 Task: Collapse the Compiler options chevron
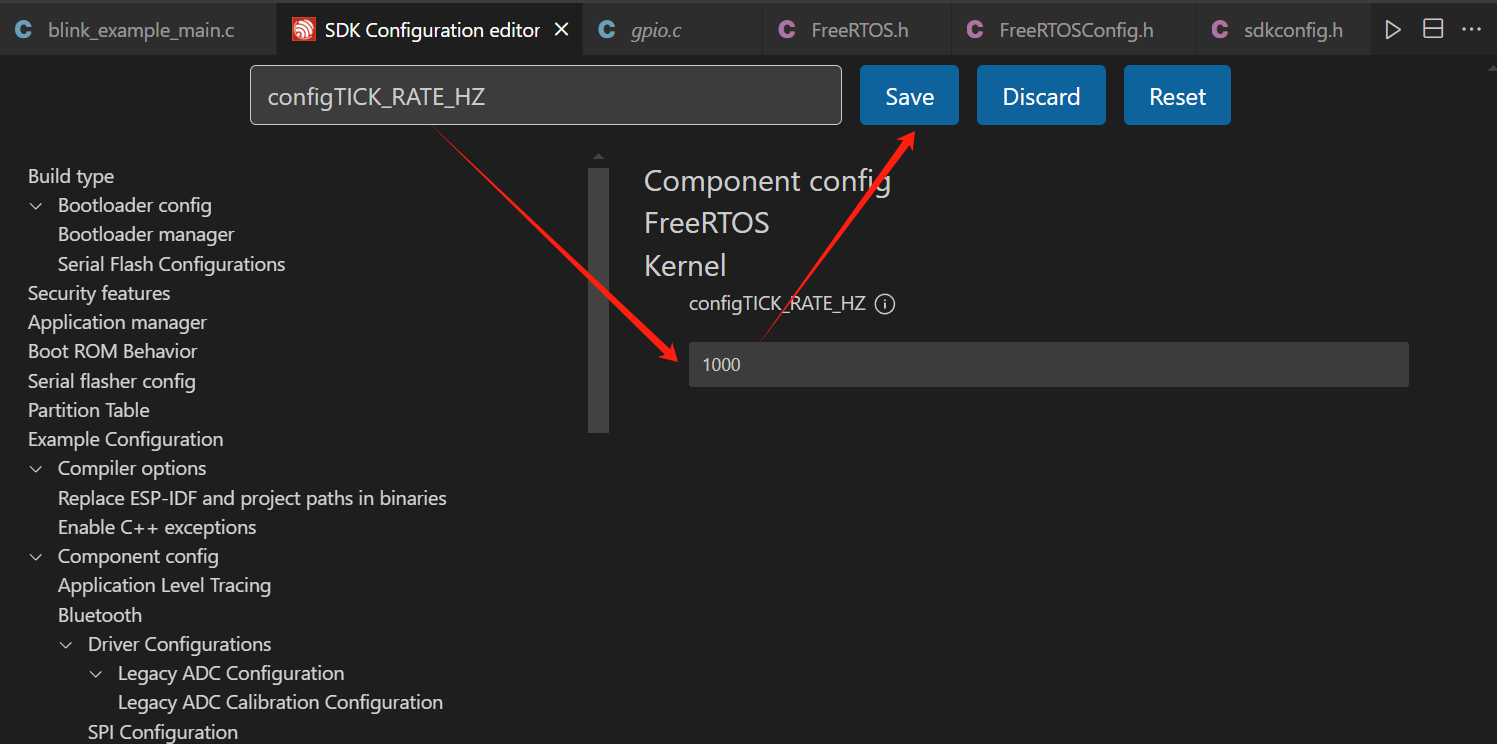pos(37,469)
